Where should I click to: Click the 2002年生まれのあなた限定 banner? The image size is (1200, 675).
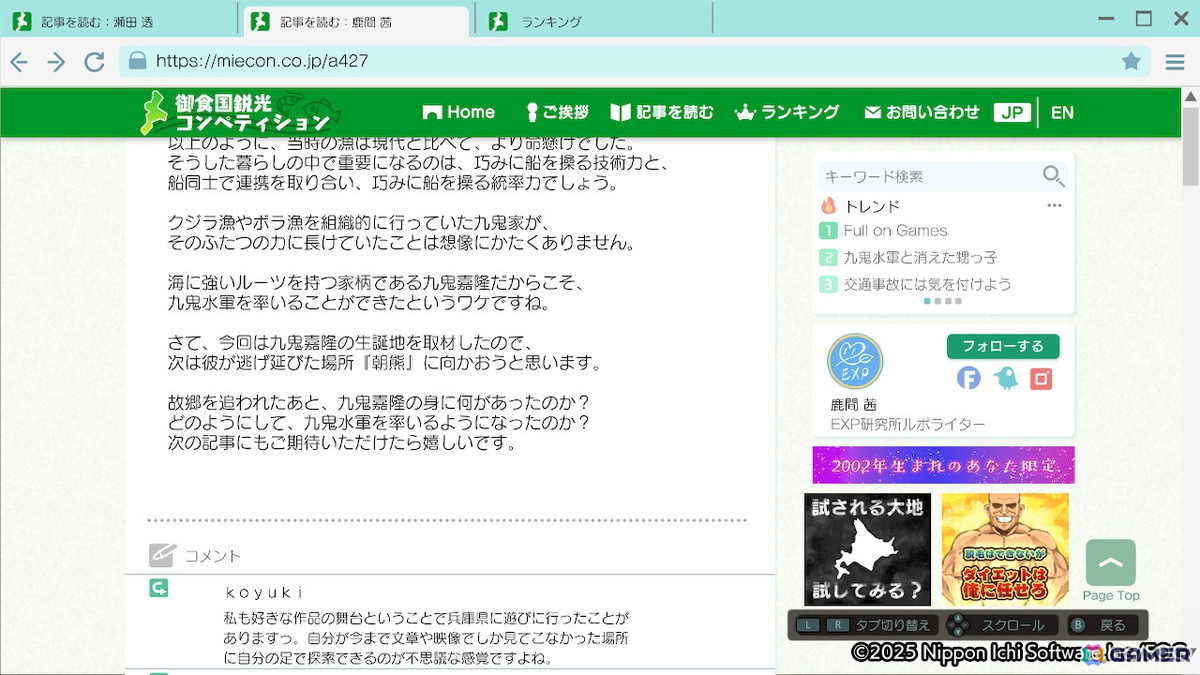(x=943, y=465)
